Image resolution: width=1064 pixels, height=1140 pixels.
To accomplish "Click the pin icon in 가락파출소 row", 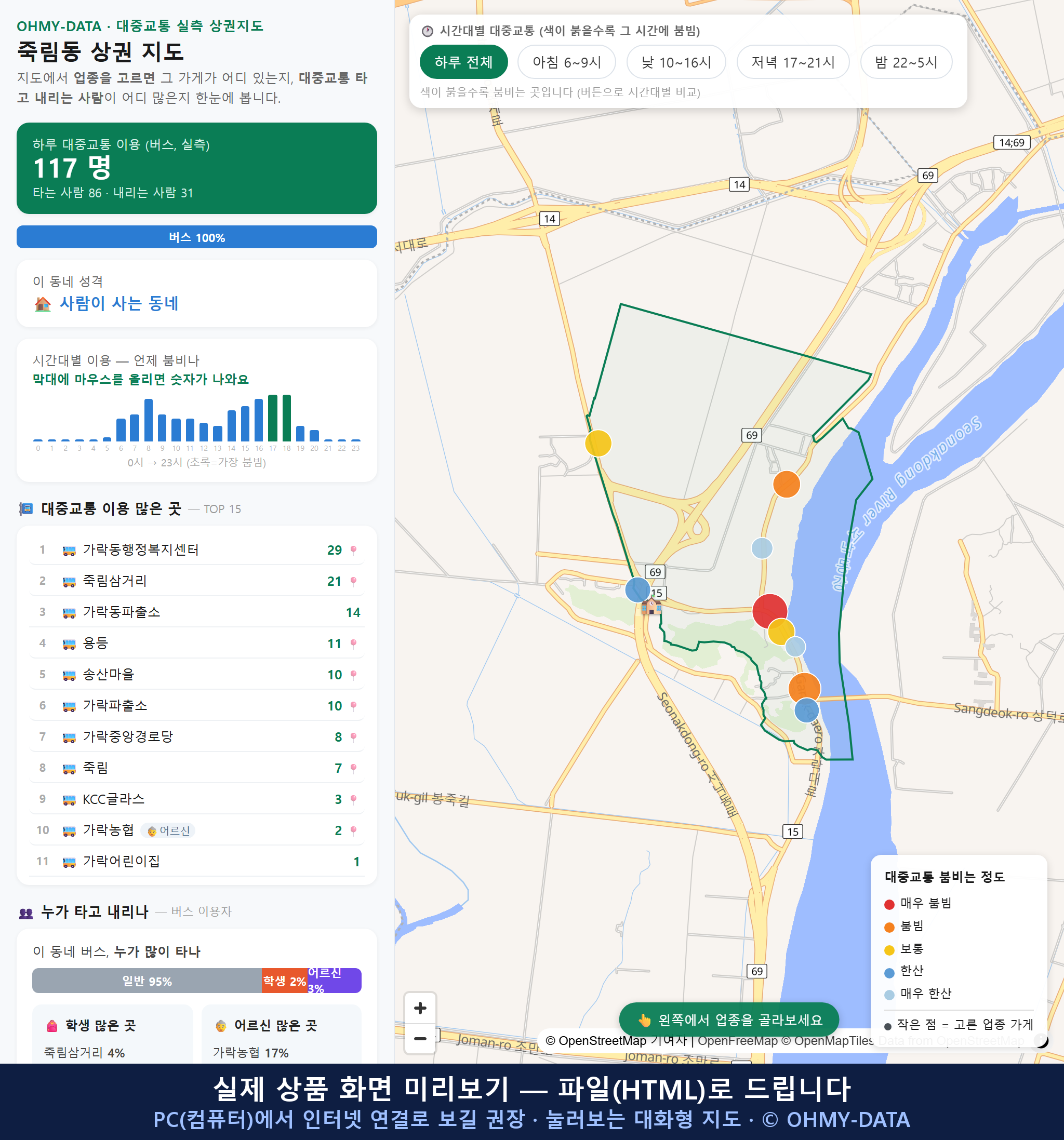I will pos(353,705).
